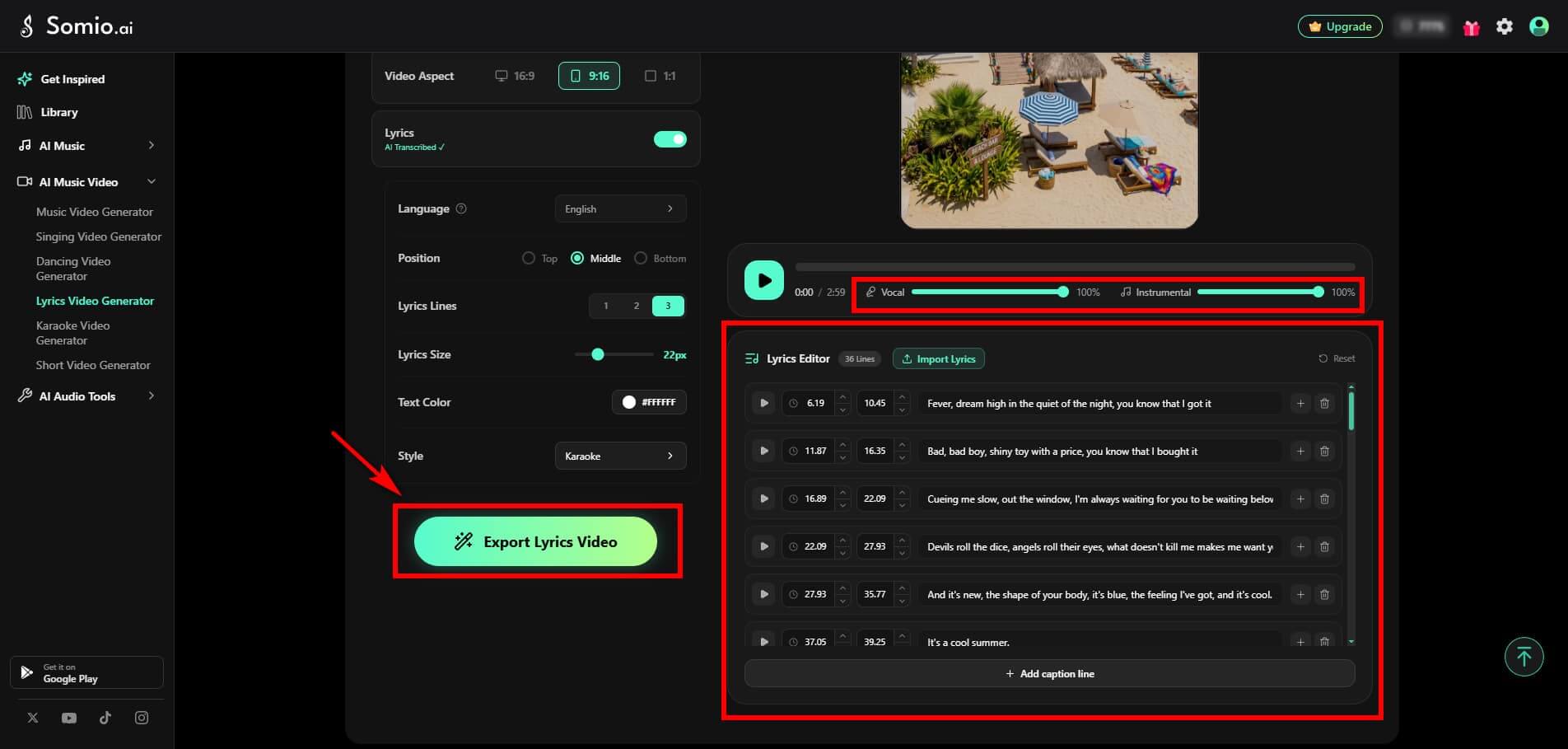Open settings gear in top bar

click(1505, 26)
